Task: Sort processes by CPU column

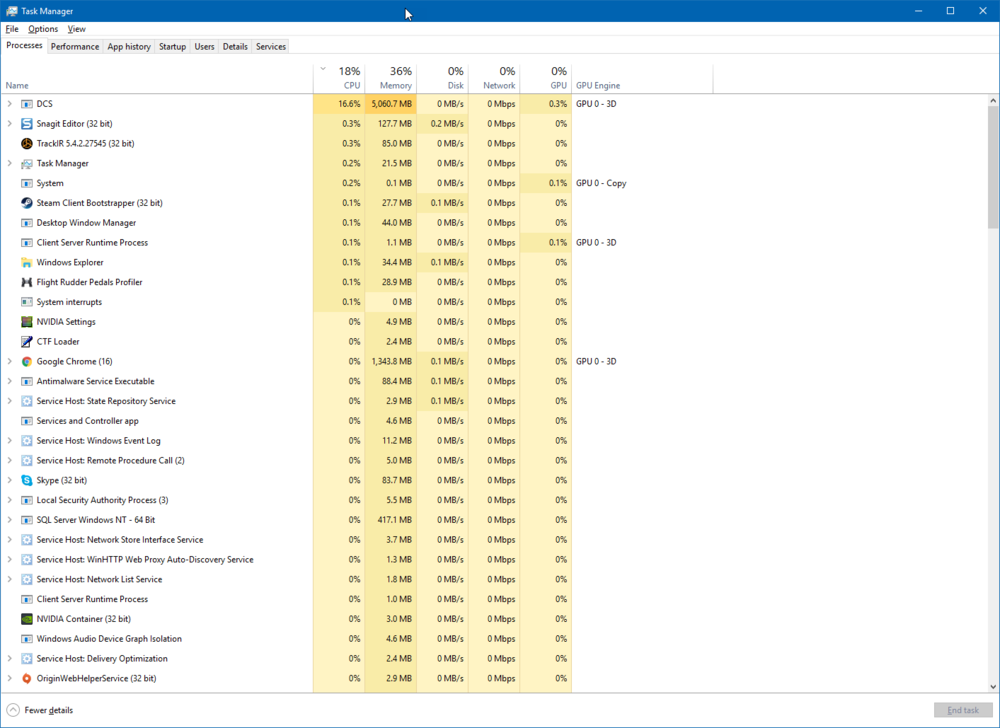Action: pos(339,78)
